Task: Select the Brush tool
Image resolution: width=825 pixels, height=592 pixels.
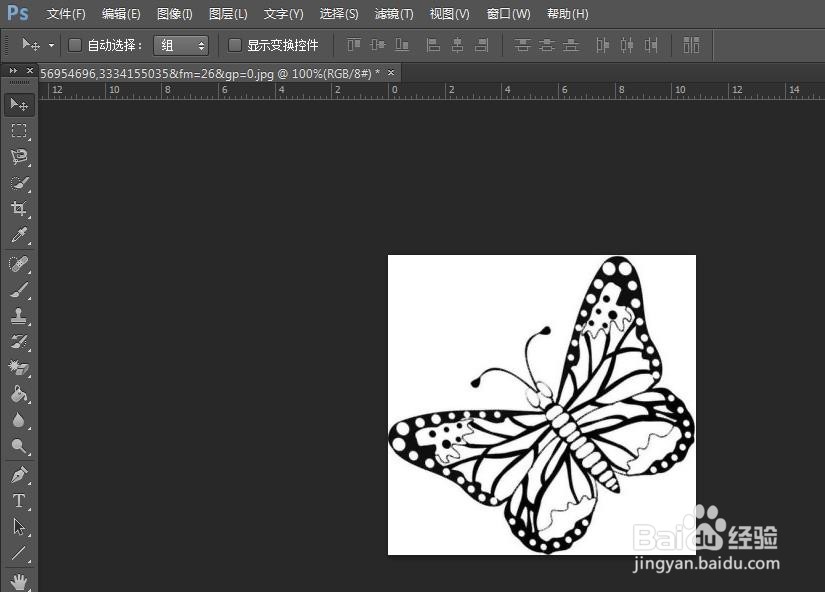Action: [x=19, y=290]
